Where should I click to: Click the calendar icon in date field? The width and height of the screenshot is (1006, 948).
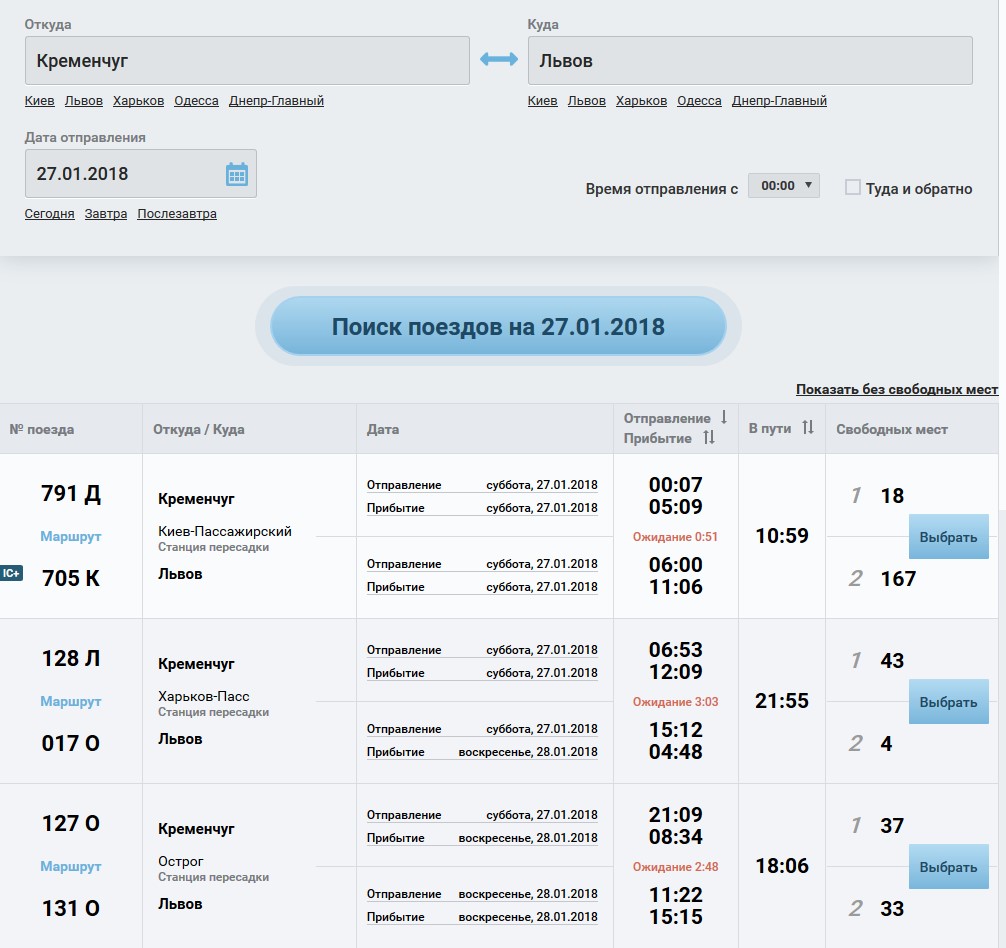(x=236, y=174)
